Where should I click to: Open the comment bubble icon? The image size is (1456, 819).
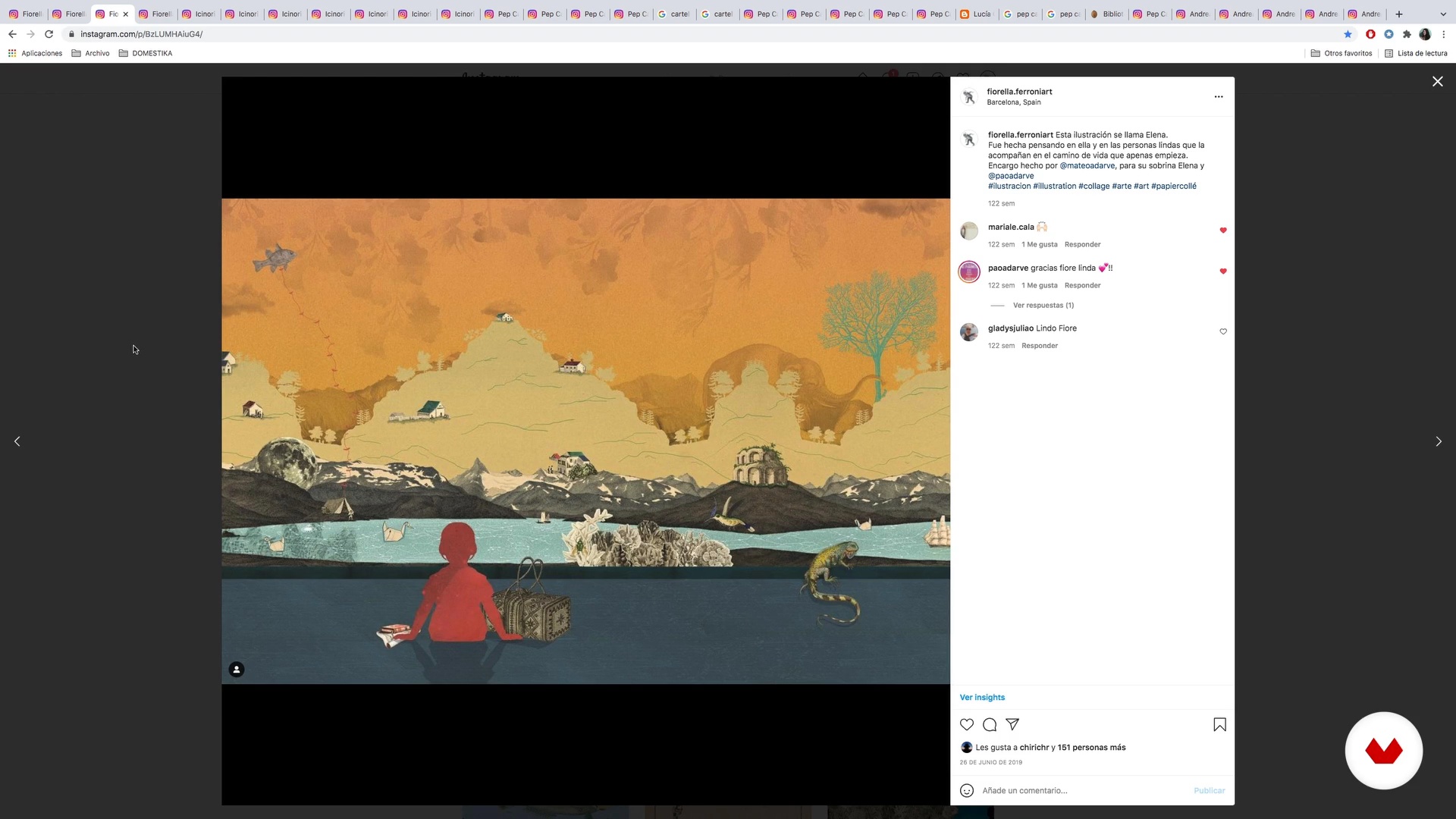[990, 724]
